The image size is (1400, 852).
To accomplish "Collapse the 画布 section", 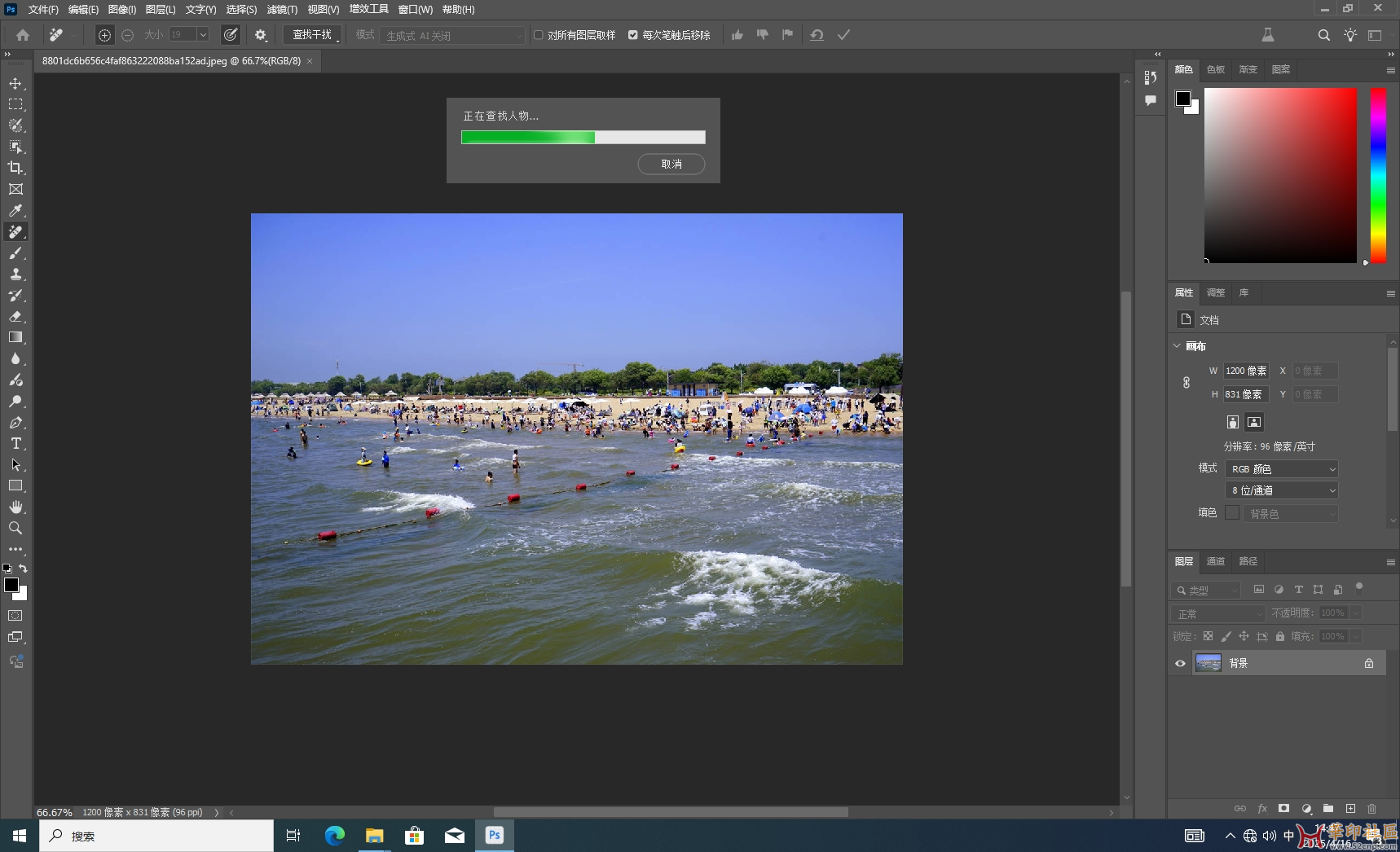I will coord(1177,346).
